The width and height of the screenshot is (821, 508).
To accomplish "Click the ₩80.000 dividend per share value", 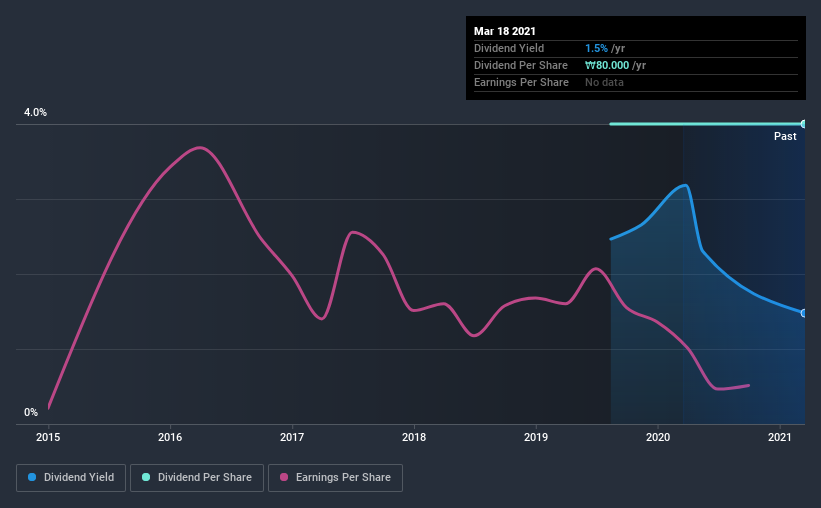I will [607, 65].
